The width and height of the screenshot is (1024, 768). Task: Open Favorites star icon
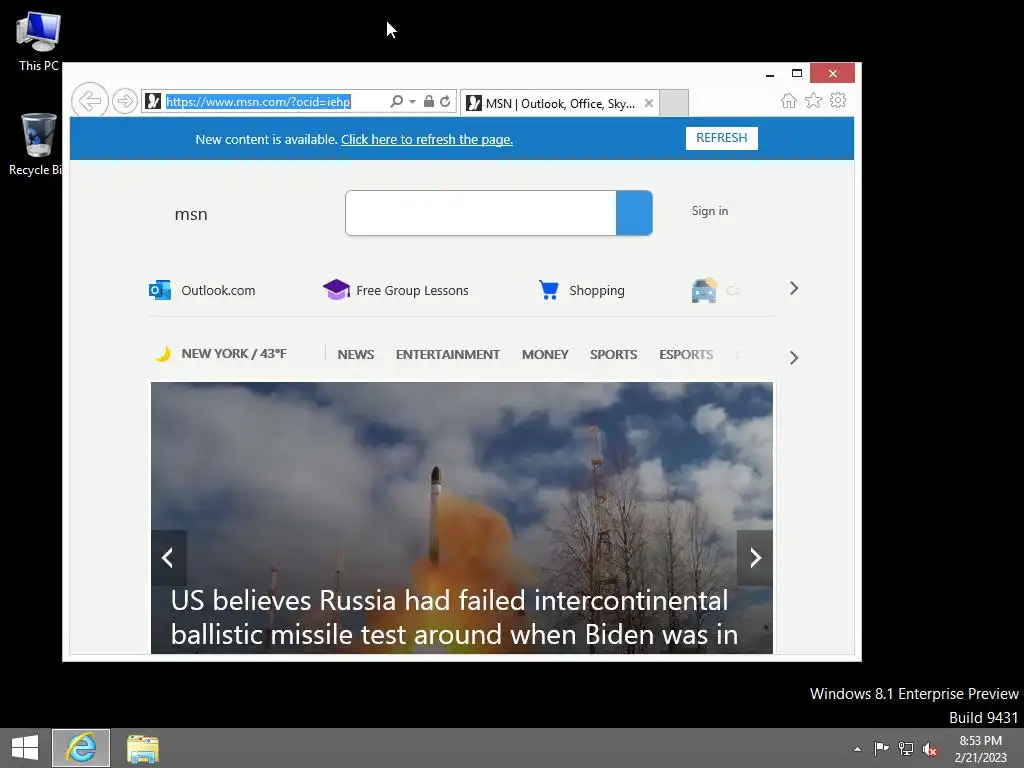[813, 101]
